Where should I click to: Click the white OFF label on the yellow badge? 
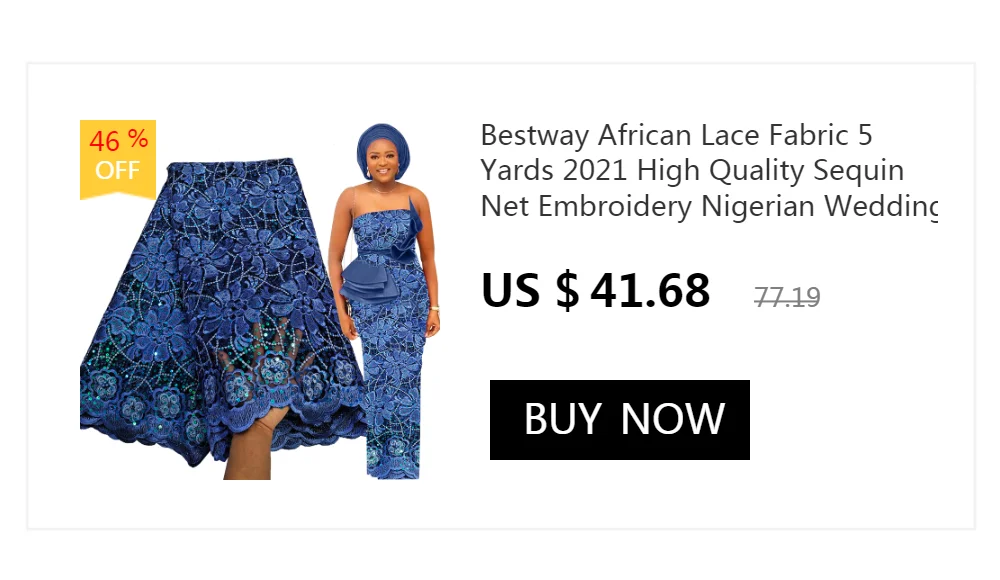(117, 170)
